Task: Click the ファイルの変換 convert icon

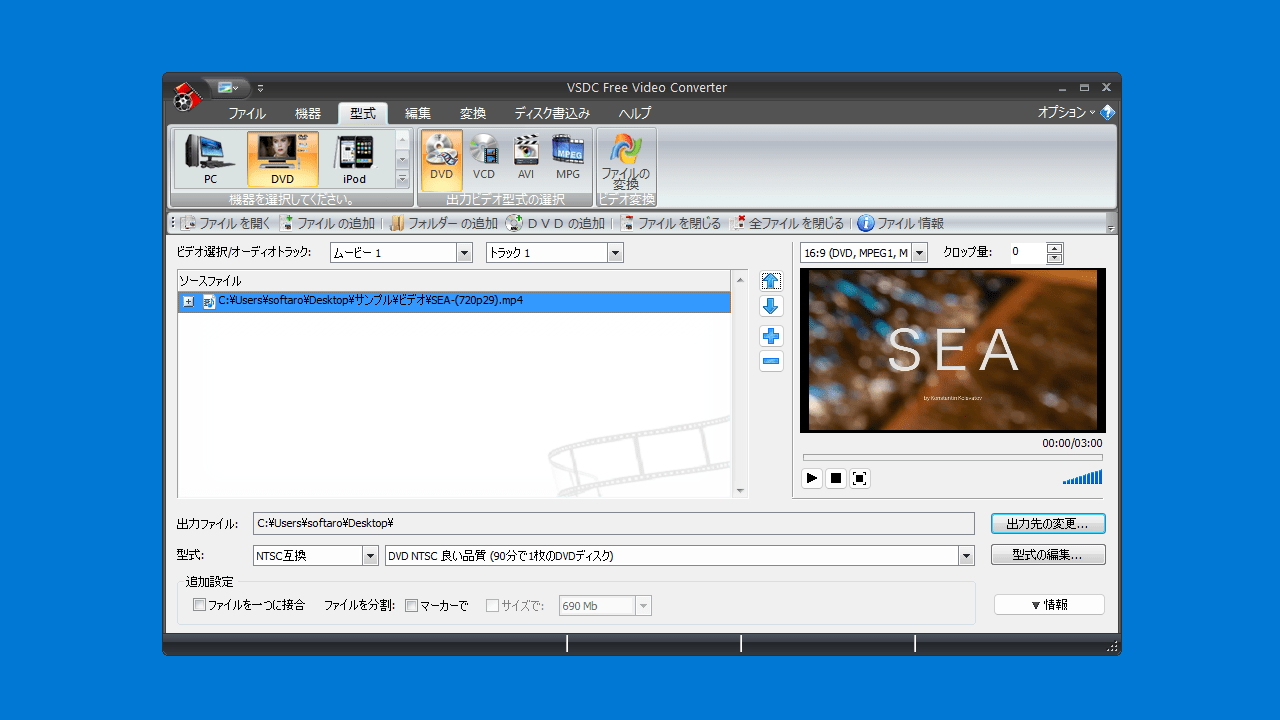Action: 626,161
